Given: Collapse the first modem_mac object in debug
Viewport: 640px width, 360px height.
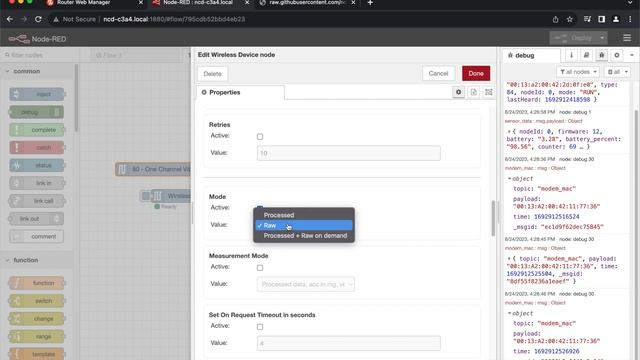Looking at the screenshot, I should [509, 179].
